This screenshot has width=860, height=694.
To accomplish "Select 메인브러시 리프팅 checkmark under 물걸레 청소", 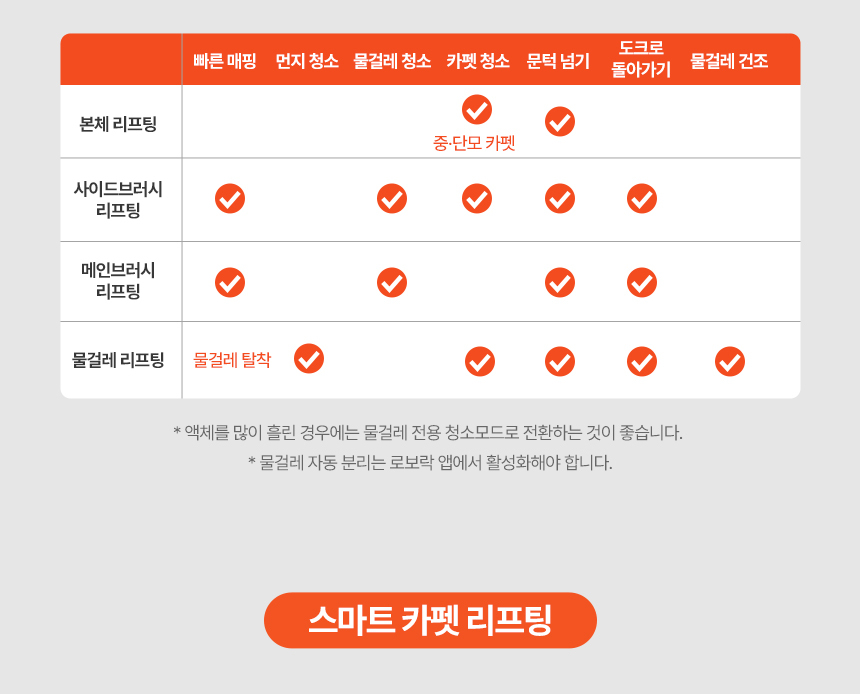I will point(392,282).
